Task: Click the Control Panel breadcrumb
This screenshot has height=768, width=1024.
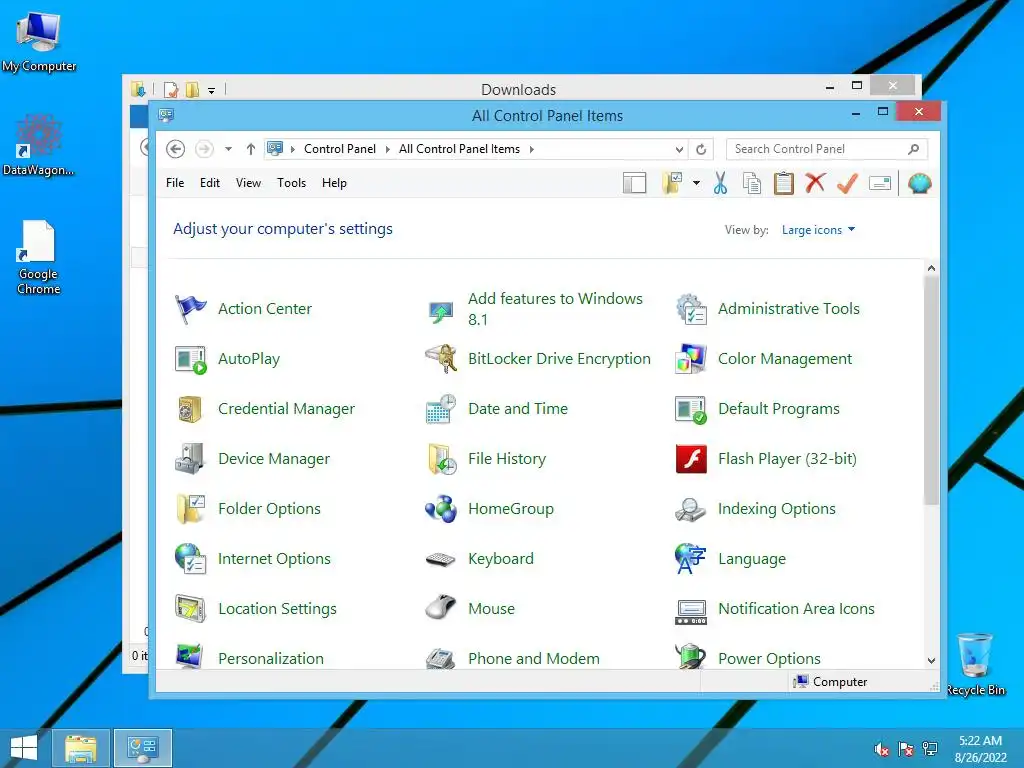Action: [x=340, y=149]
